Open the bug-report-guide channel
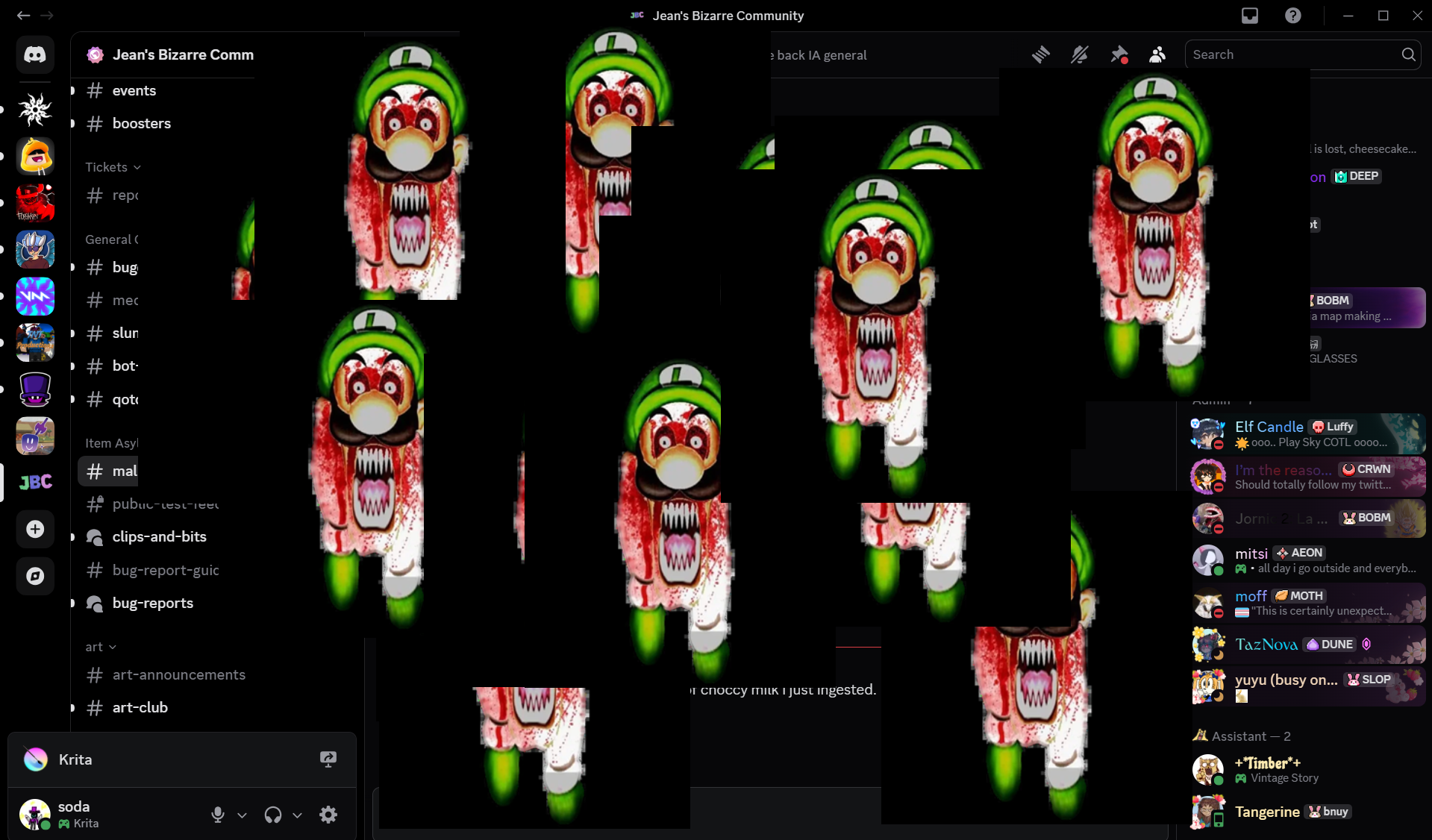This screenshot has width=1432, height=840. click(x=166, y=570)
